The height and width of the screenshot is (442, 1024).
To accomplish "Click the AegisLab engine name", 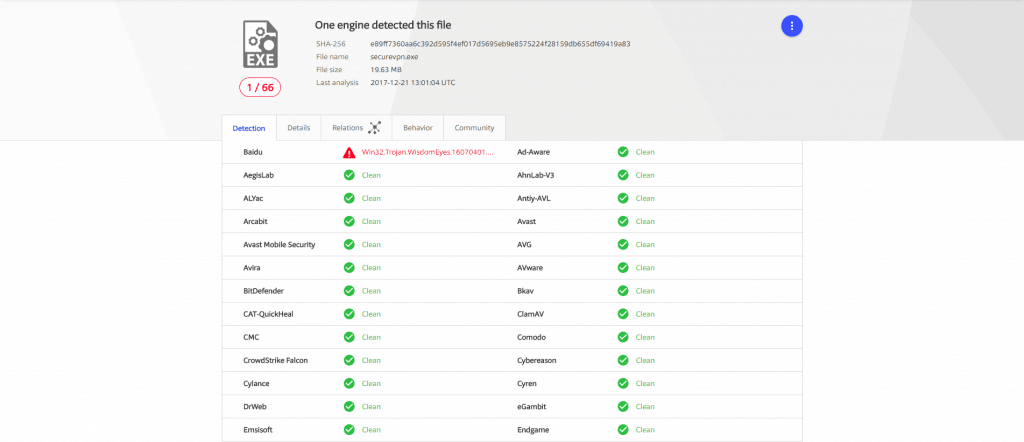I will (x=257, y=175).
